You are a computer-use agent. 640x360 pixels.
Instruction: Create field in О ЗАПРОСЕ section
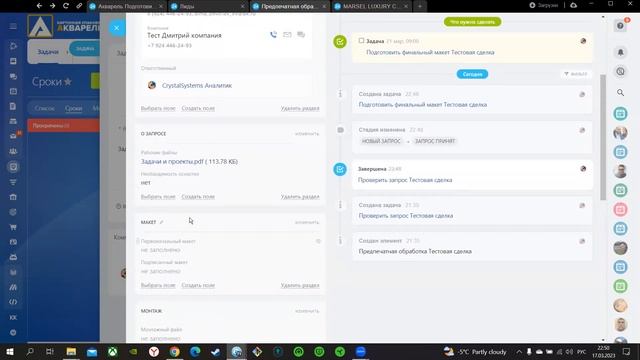coord(198,197)
